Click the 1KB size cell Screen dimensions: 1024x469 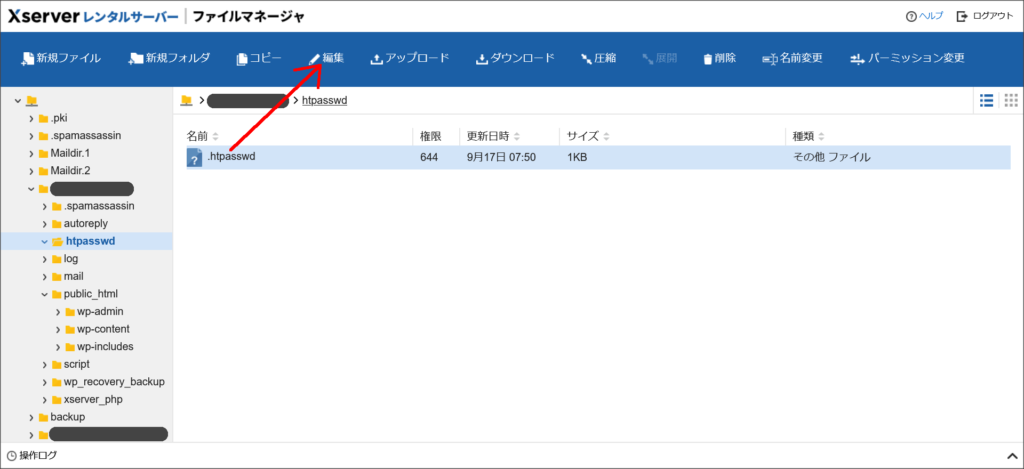point(577,157)
